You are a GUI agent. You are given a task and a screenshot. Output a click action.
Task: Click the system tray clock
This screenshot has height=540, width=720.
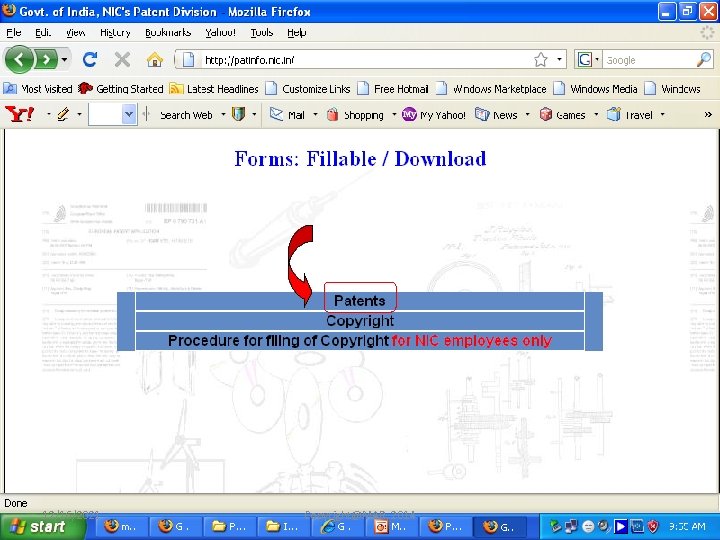tap(687, 527)
